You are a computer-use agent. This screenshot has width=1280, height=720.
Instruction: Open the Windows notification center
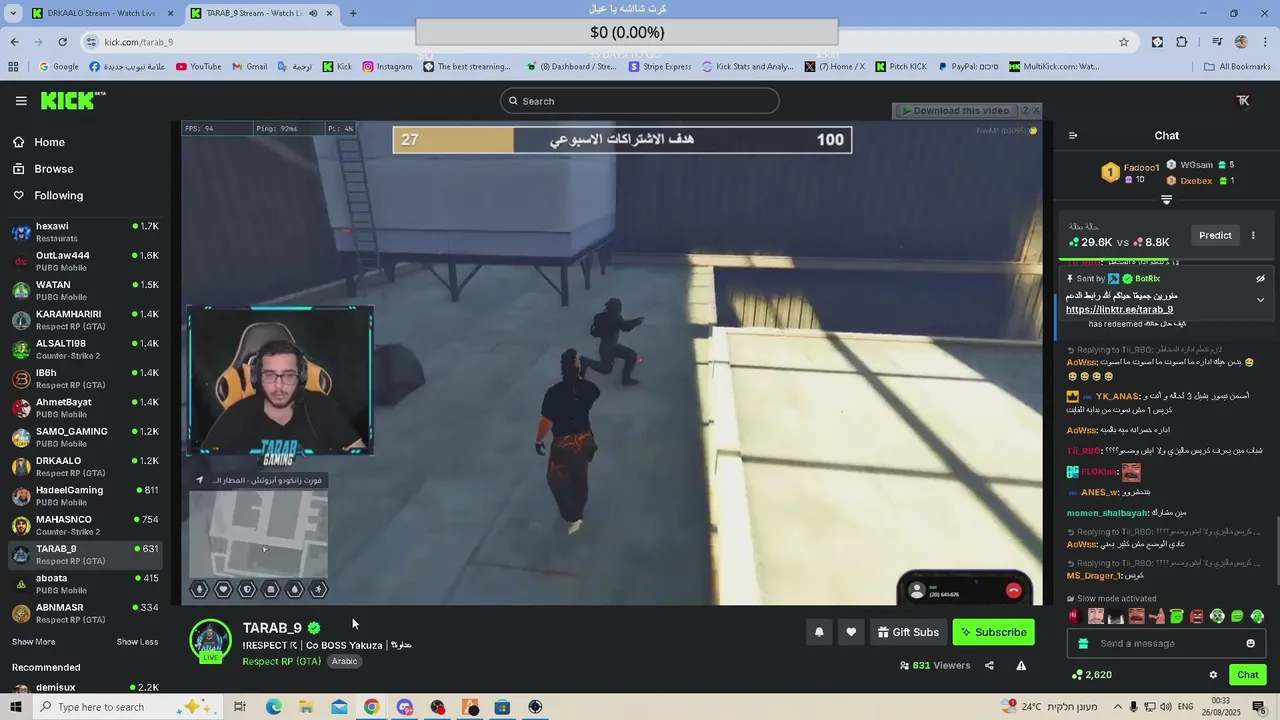coord(1259,707)
